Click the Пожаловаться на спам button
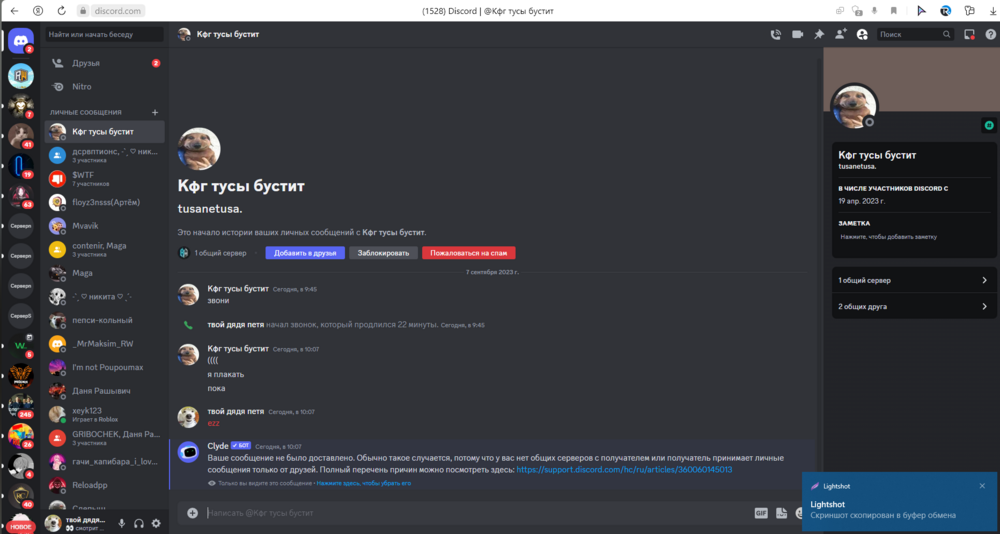Image resolution: width=1000 pixels, height=534 pixels. 469,253
